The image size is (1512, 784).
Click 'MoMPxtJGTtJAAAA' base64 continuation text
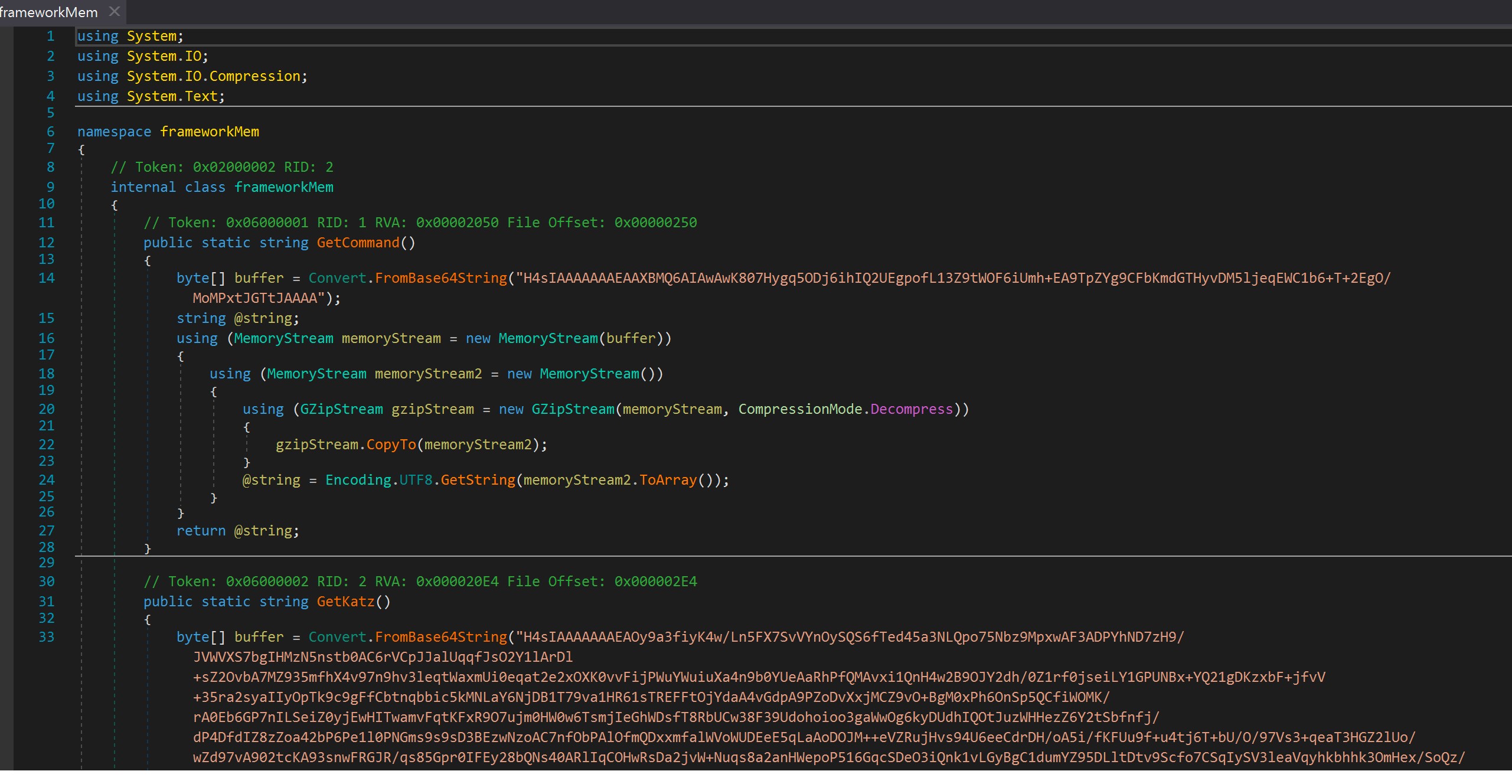click(255, 298)
